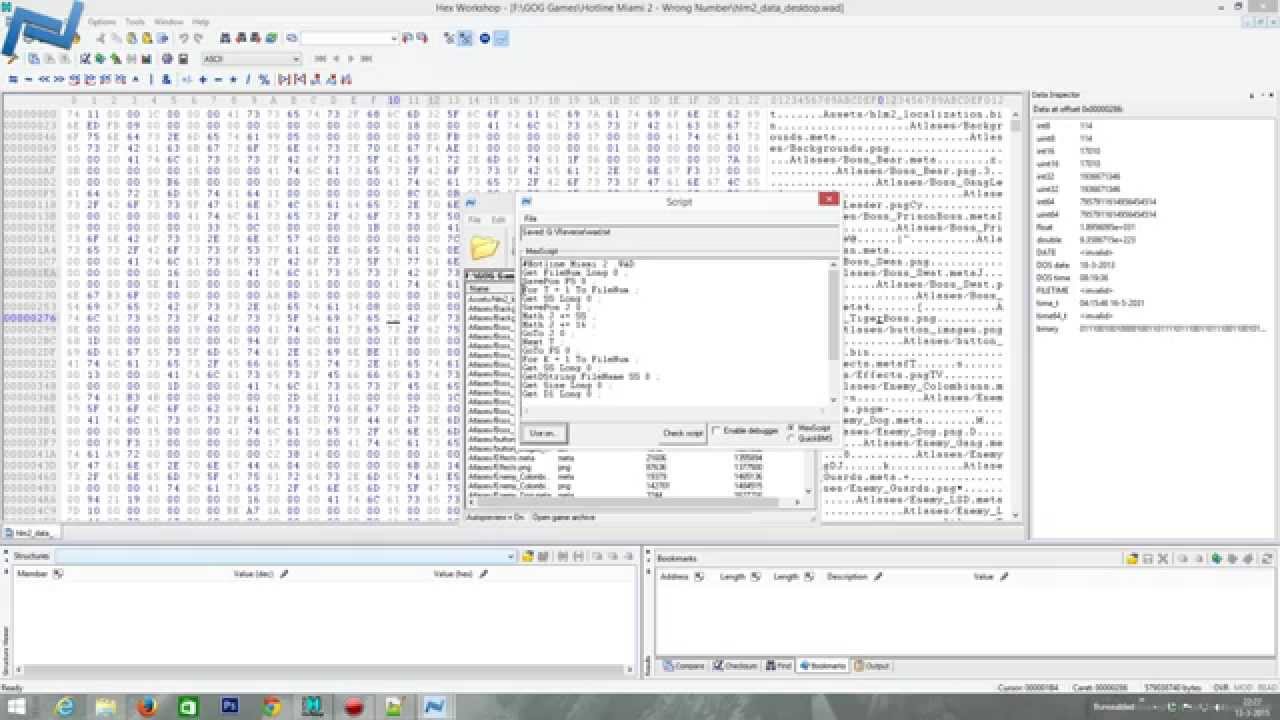
Task: Open the Window menu
Action: (x=169, y=21)
